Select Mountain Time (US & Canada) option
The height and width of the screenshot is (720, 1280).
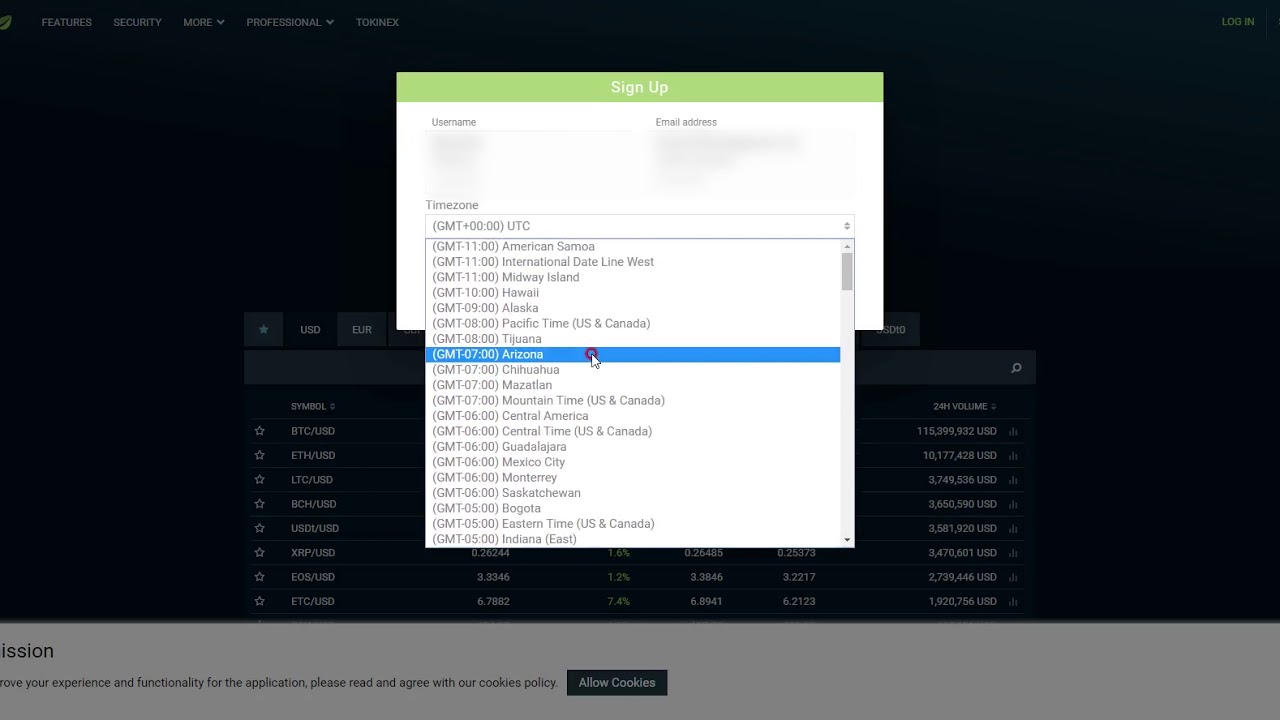[x=633, y=400]
